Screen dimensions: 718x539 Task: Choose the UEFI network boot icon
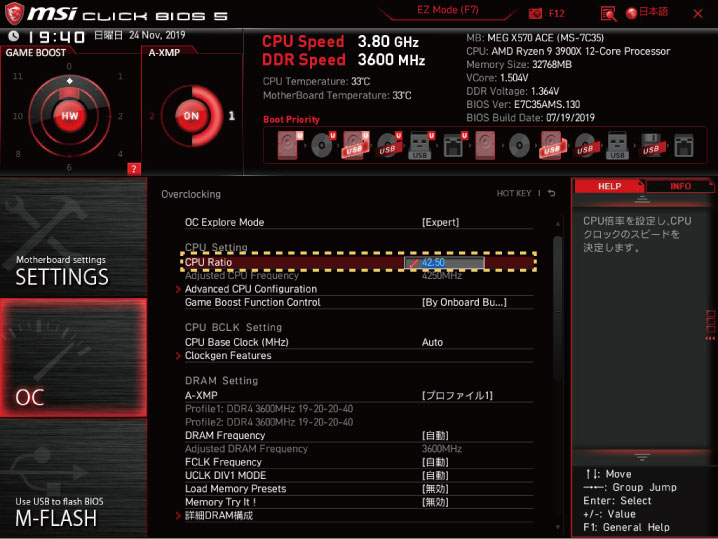tap(455, 146)
